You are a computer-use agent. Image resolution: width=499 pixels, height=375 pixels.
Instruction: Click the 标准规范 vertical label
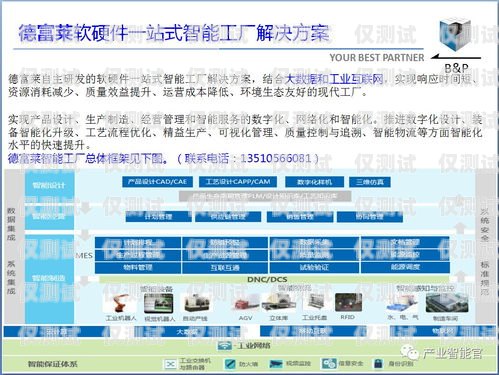(x=485, y=278)
